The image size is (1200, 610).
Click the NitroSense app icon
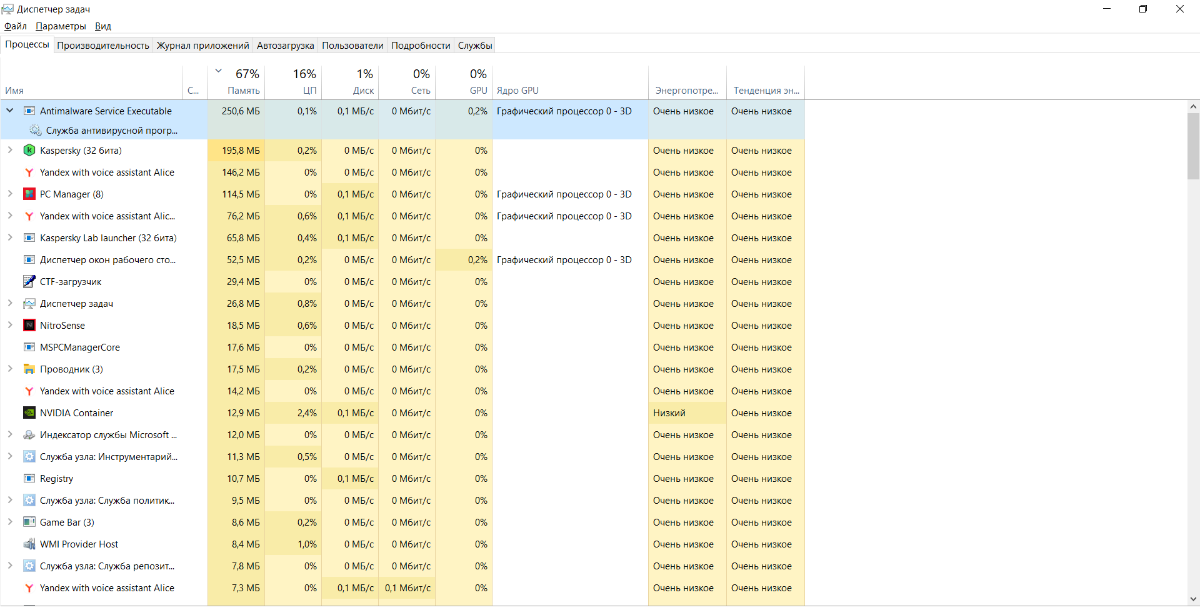[29, 326]
